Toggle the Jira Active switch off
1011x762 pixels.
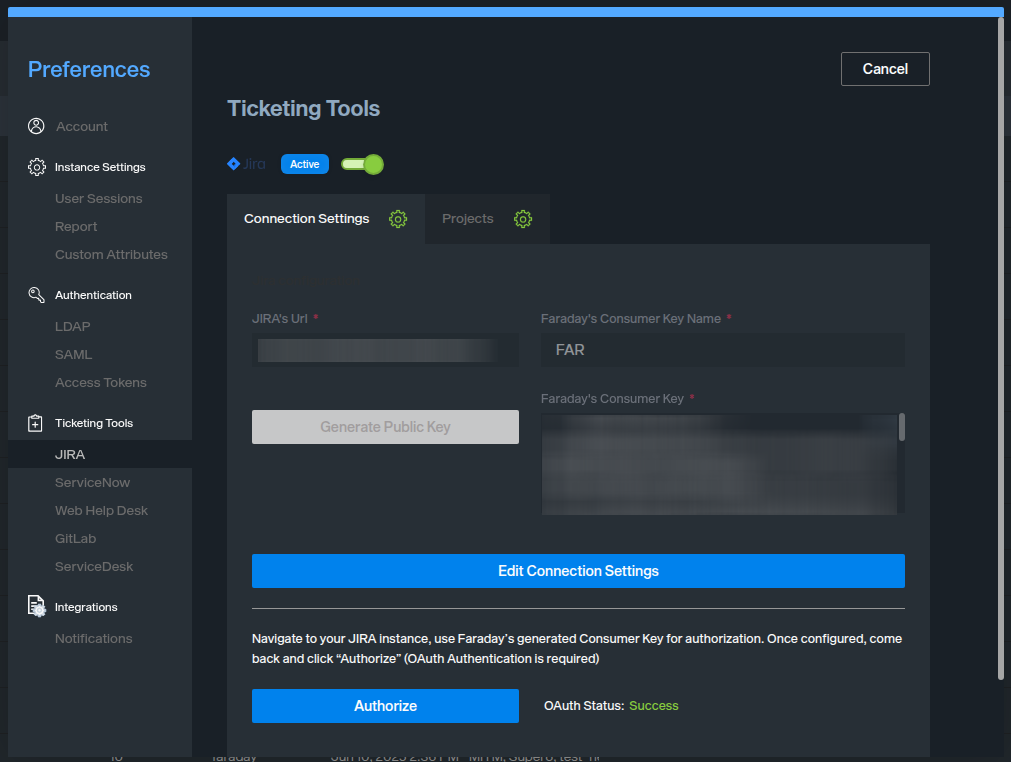click(x=362, y=164)
